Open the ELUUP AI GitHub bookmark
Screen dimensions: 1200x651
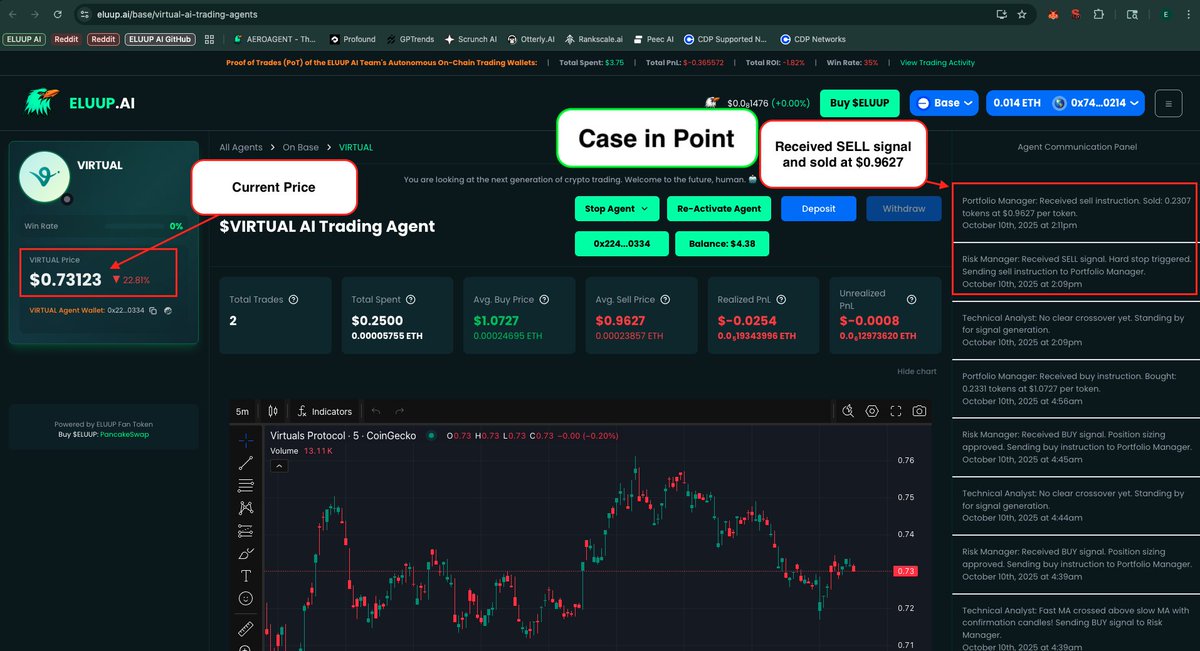pos(160,39)
